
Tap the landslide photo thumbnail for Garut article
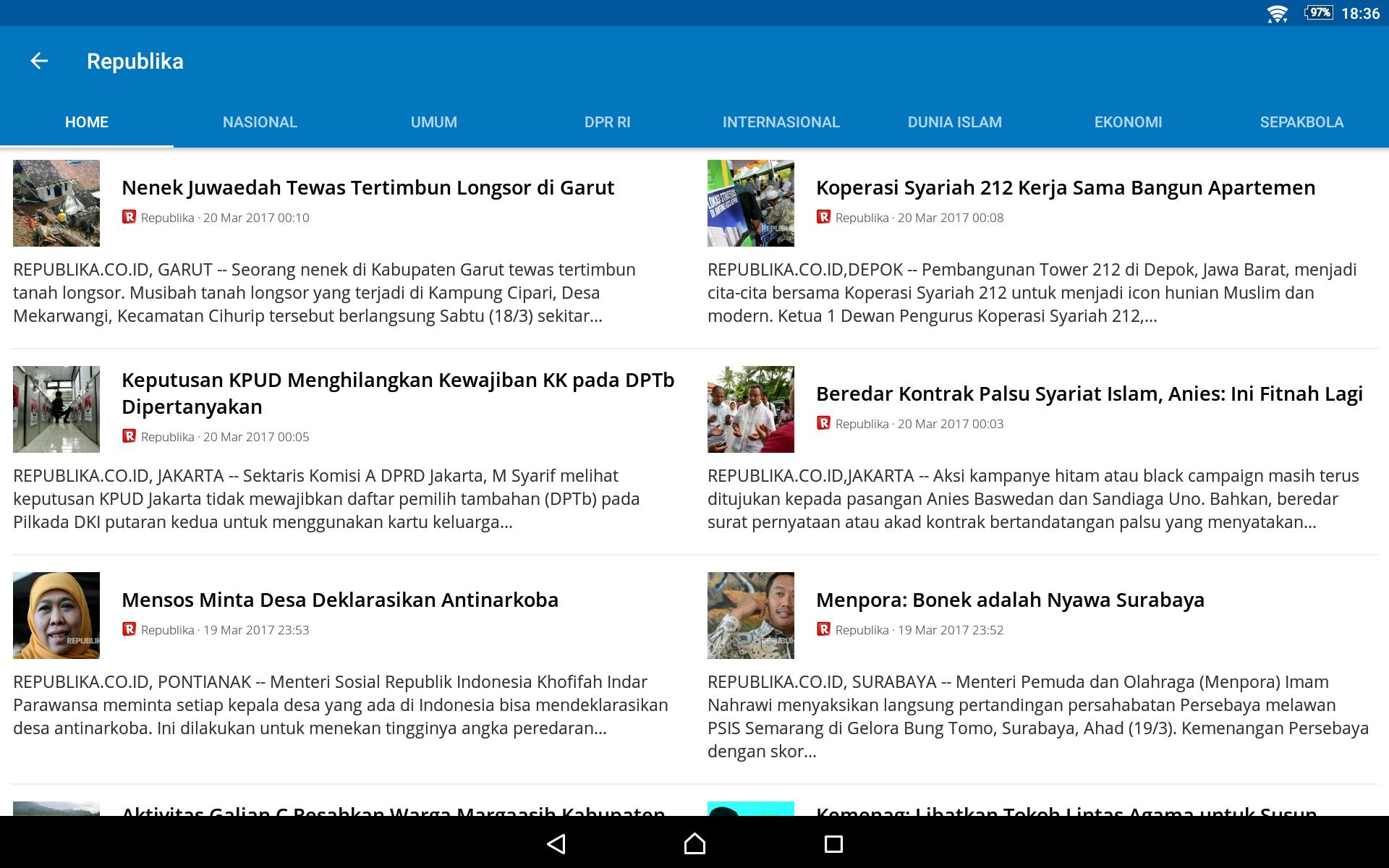click(56, 203)
